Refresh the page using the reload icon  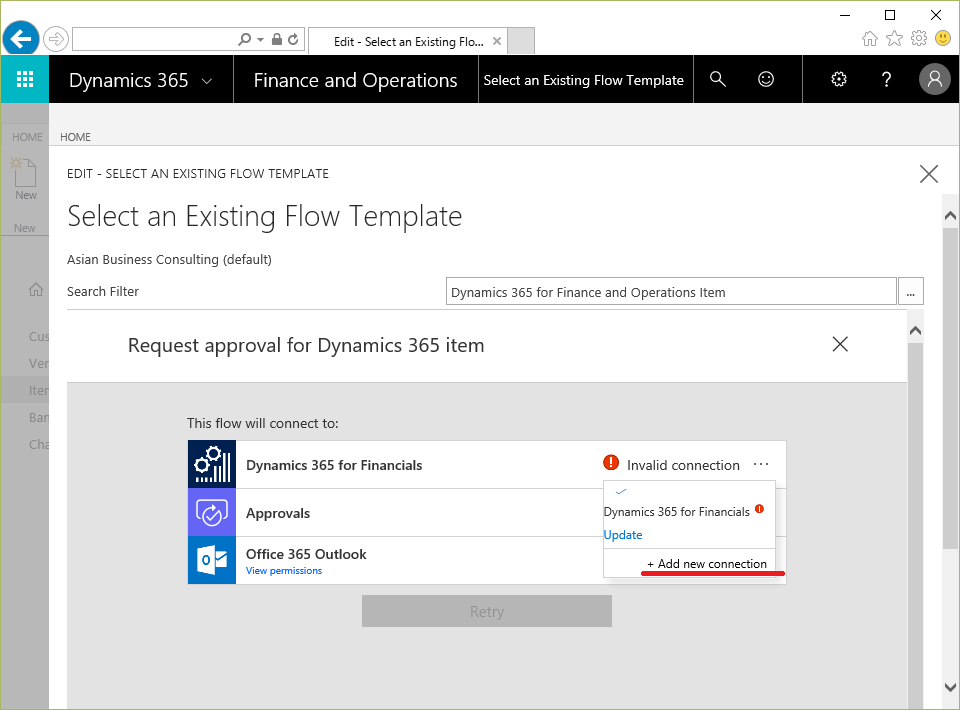(293, 40)
